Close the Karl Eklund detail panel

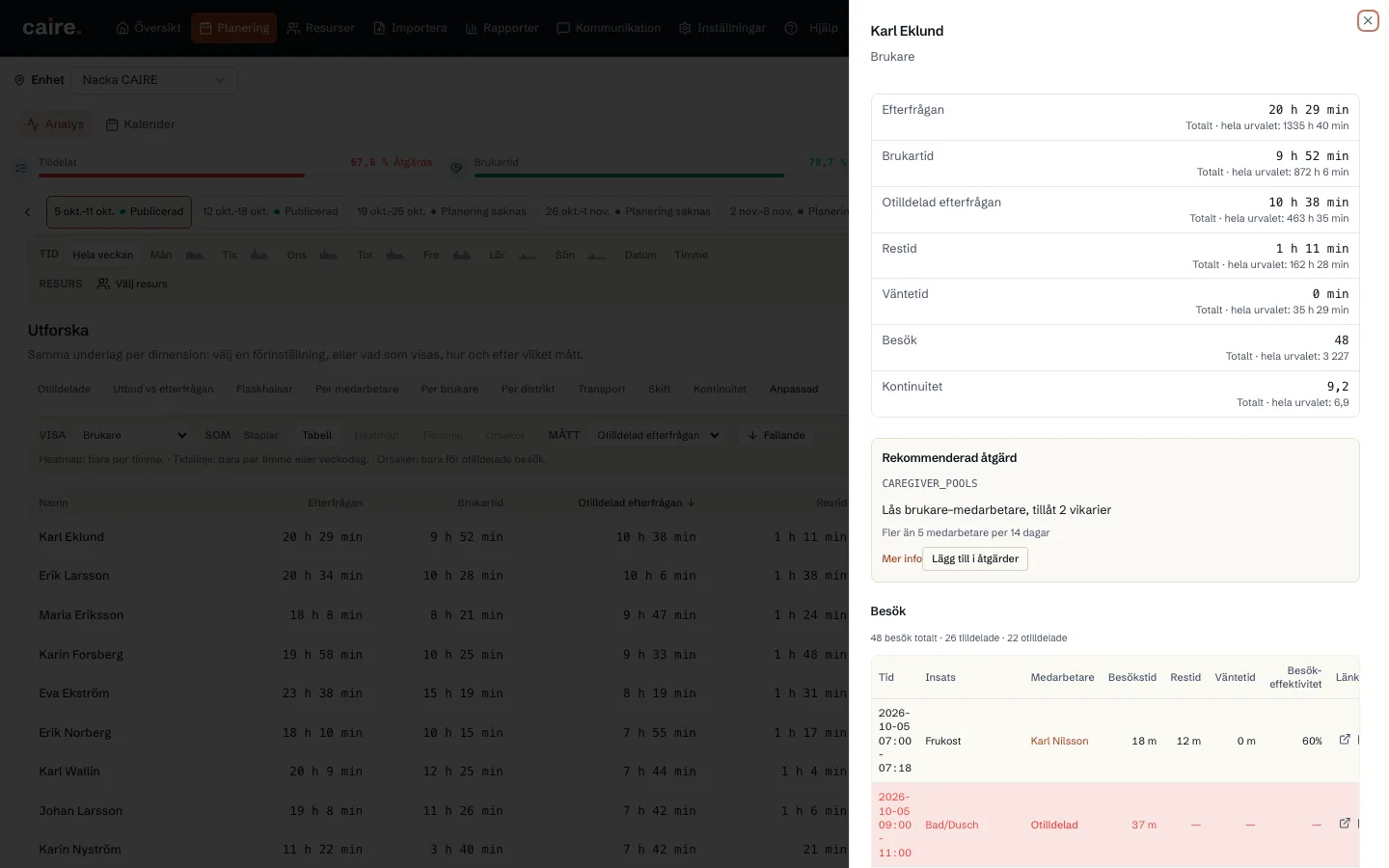coord(1368,20)
